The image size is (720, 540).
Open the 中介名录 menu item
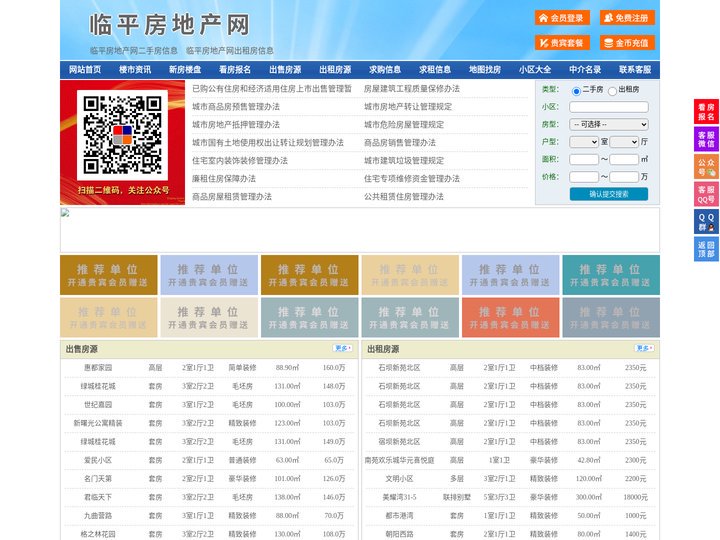585,70
